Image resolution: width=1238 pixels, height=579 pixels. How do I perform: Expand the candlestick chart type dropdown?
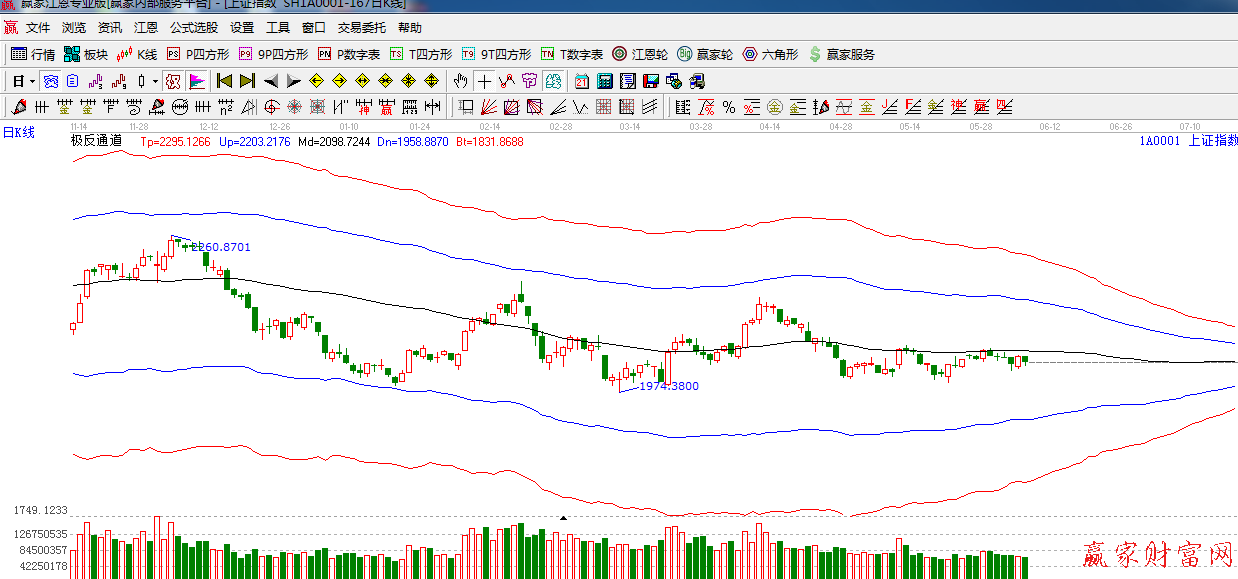pos(155,81)
